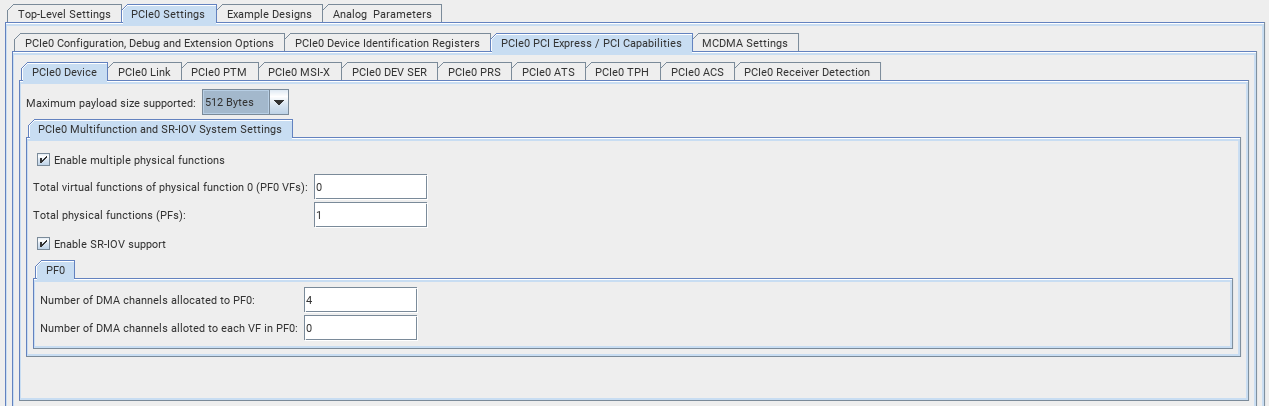This screenshot has width=1269, height=406.
Task: Open Maximum payload size dropdown arrow
Action: point(279,102)
